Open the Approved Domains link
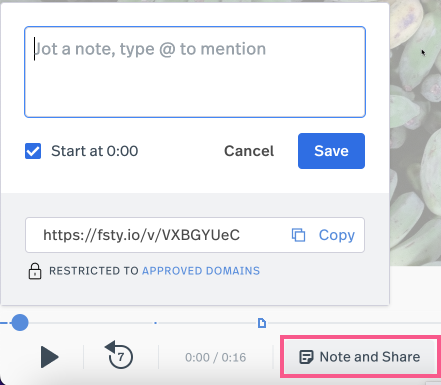 coord(201,271)
